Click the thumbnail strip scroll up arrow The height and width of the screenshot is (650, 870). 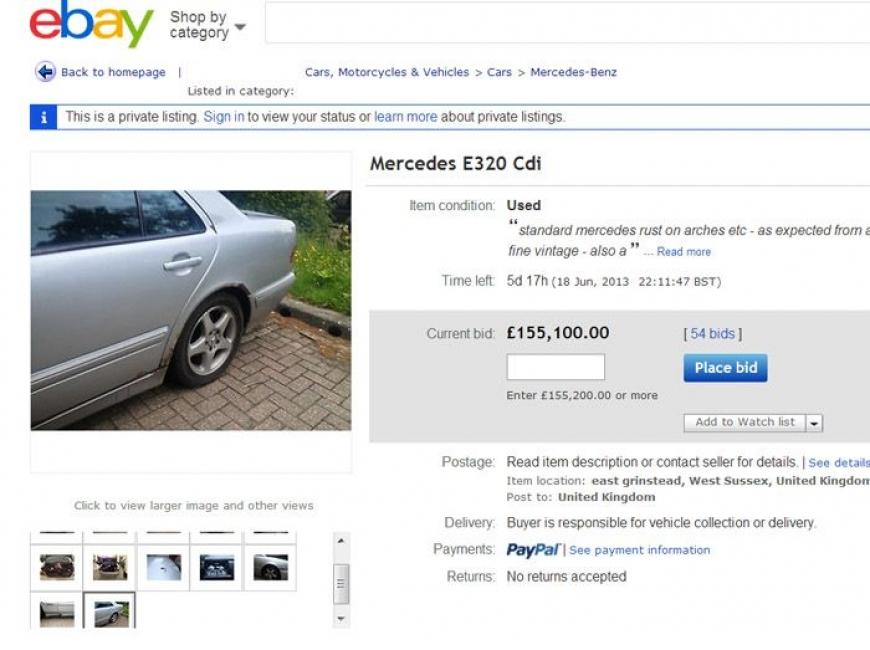click(x=341, y=540)
